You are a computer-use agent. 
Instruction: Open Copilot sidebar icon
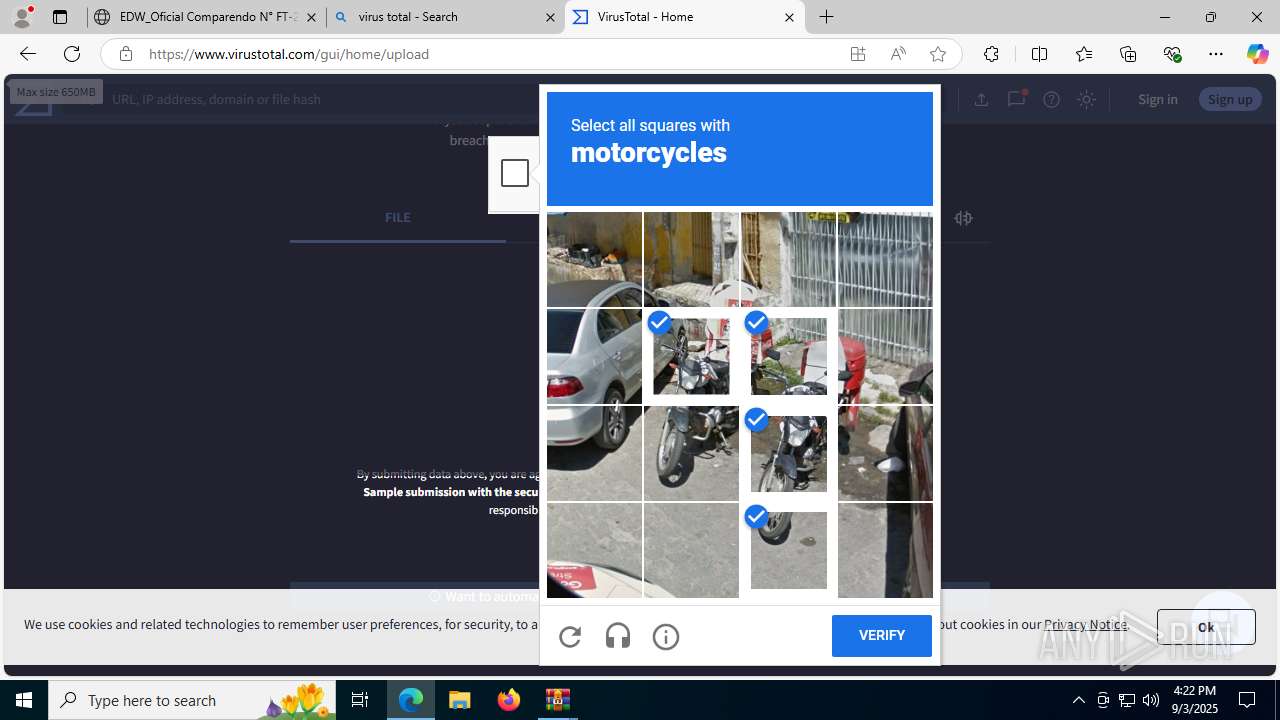pyautogui.click(x=1258, y=54)
